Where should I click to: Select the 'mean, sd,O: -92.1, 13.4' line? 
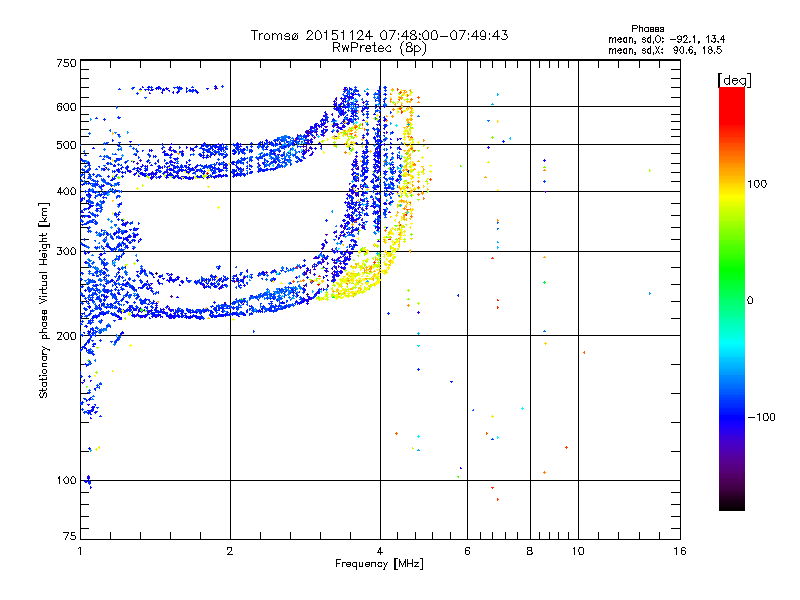point(666,39)
